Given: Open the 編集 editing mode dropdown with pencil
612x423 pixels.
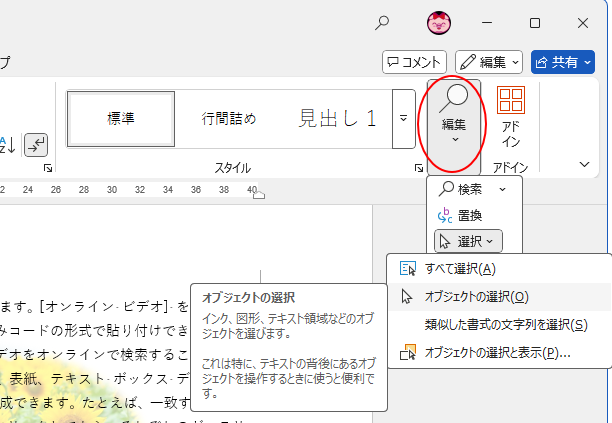Looking at the screenshot, I should [x=489, y=62].
